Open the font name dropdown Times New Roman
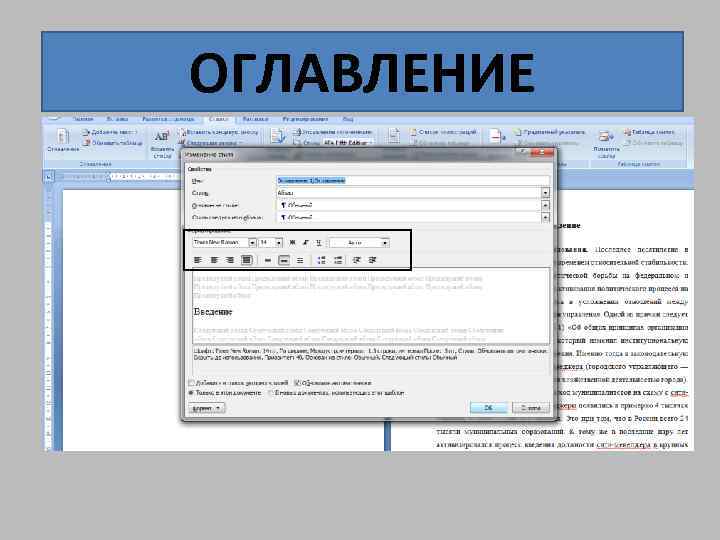This screenshot has height=540, width=720. (x=252, y=242)
